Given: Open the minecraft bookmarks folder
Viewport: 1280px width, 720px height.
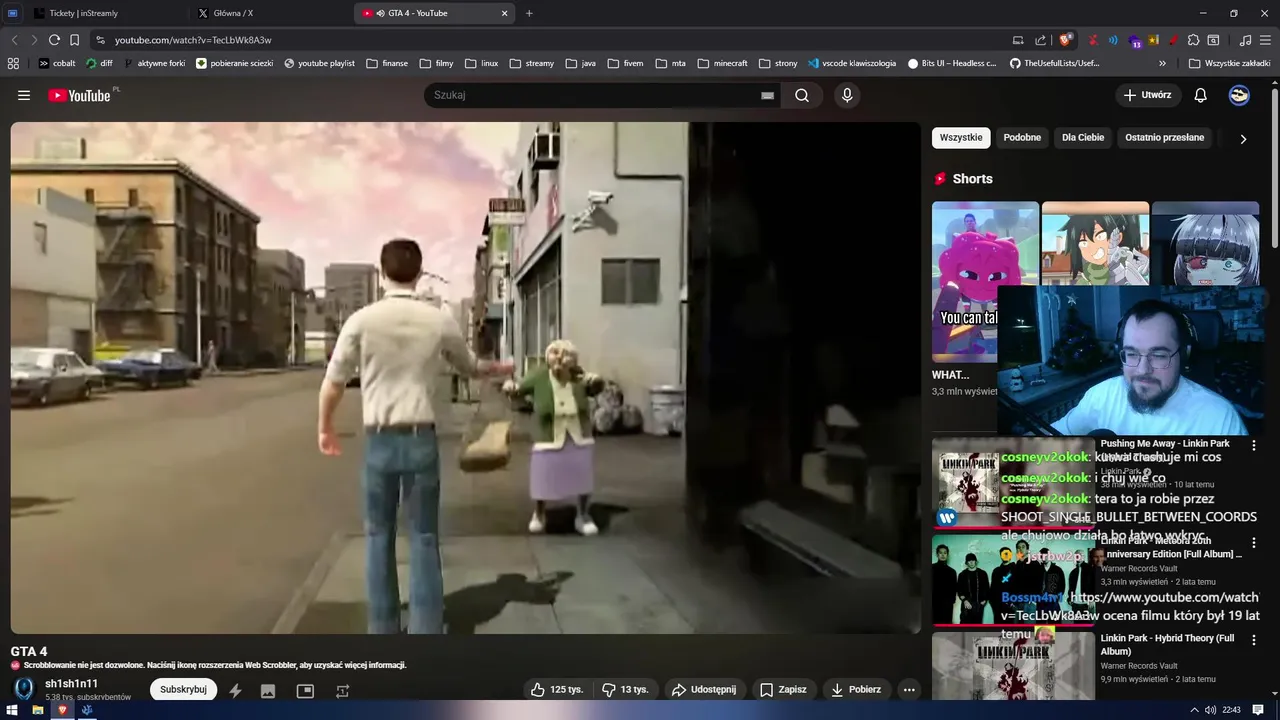Looking at the screenshot, I should coord(722,63).
